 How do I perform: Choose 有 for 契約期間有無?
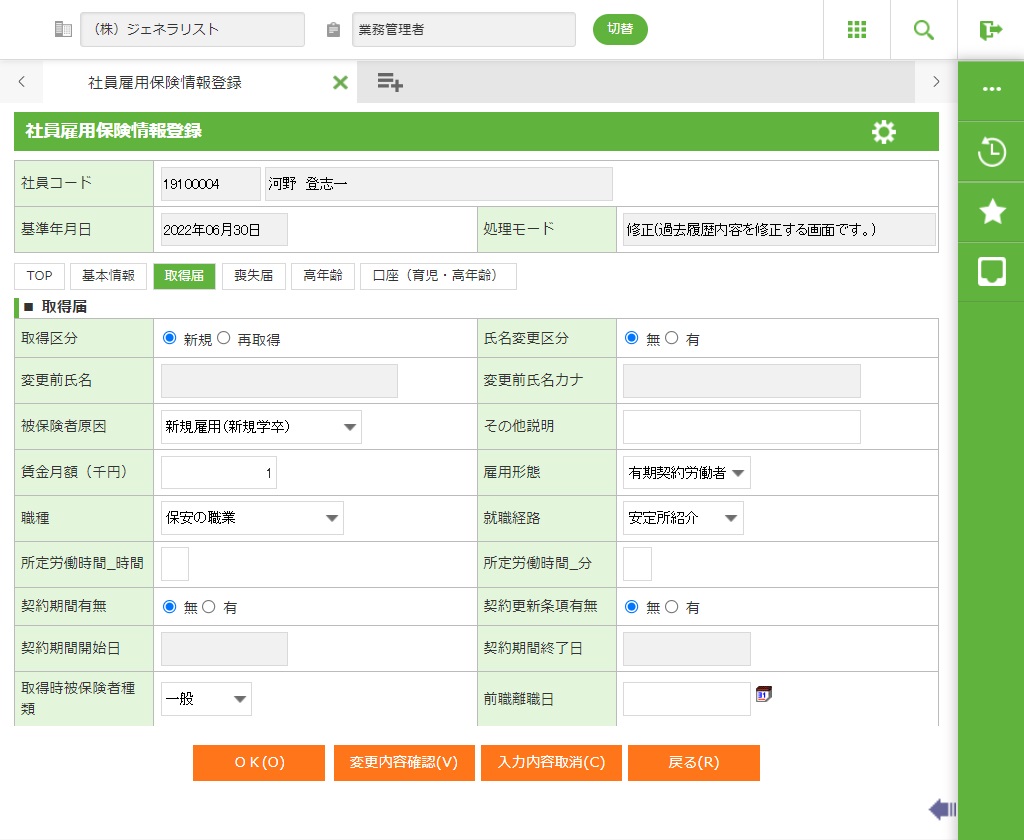[209, 606]
